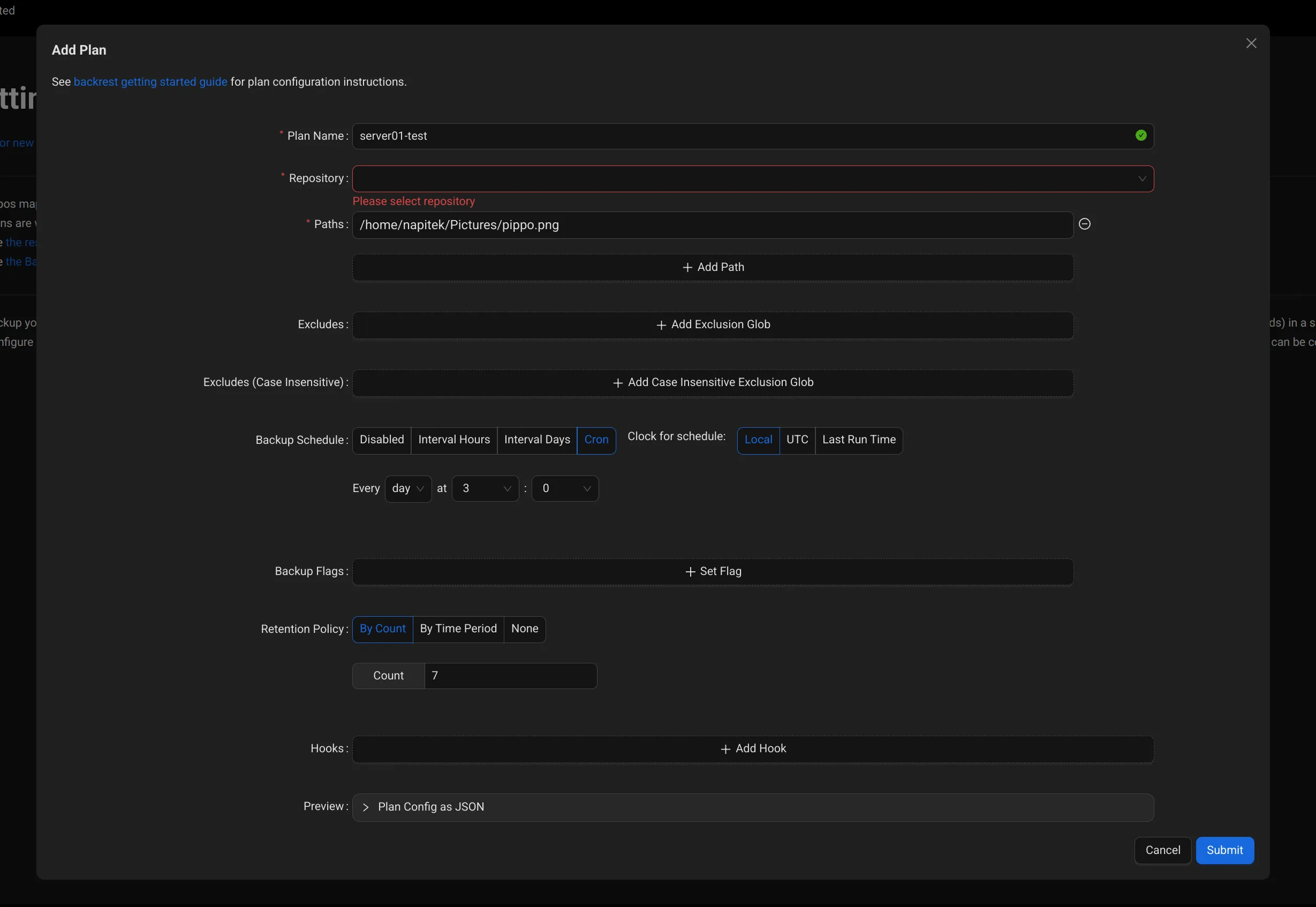
Task: Add case insensitive exclusion glob
Action: pyautogui.click(x=713, y=382)
